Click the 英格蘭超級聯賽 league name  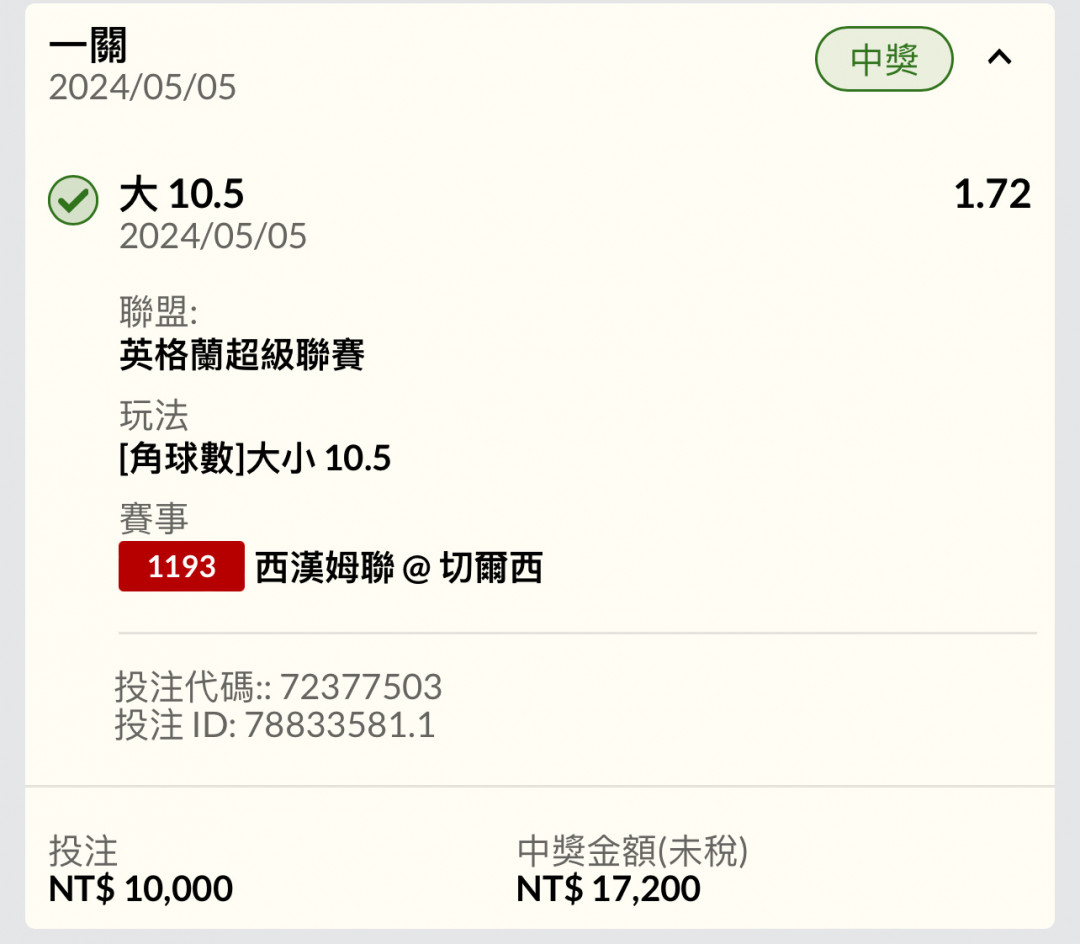pos(242,355)
